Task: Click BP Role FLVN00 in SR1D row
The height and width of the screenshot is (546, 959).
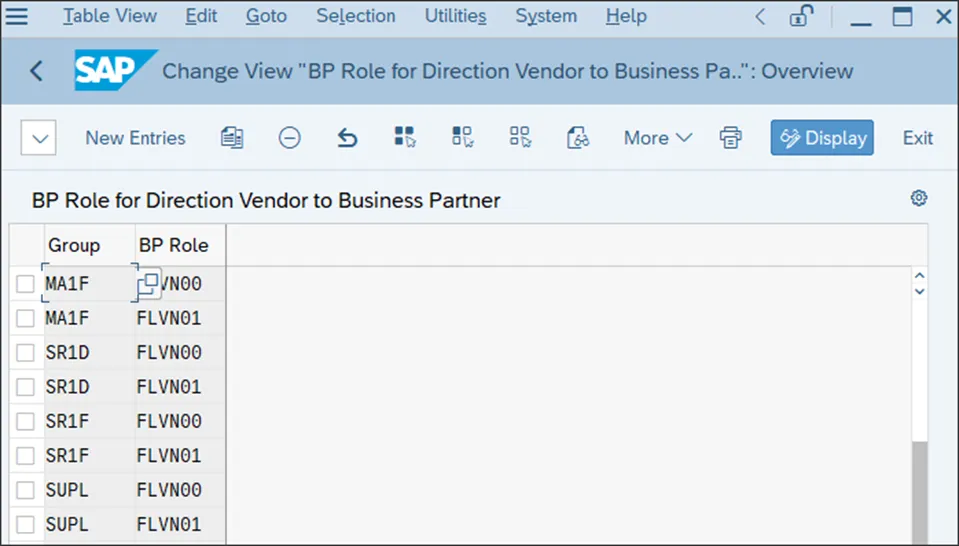Action: pyautogui.click(x=180, y=352)
